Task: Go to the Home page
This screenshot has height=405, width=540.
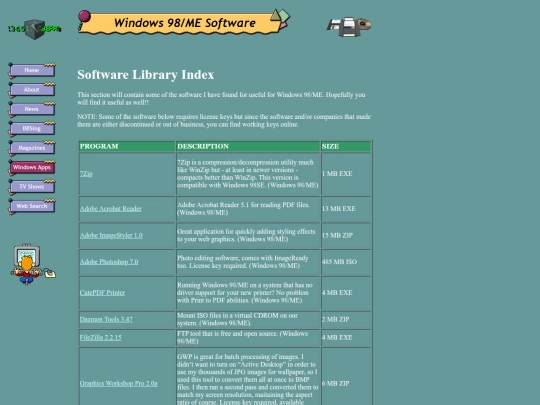Action: [x=32, y=70]
